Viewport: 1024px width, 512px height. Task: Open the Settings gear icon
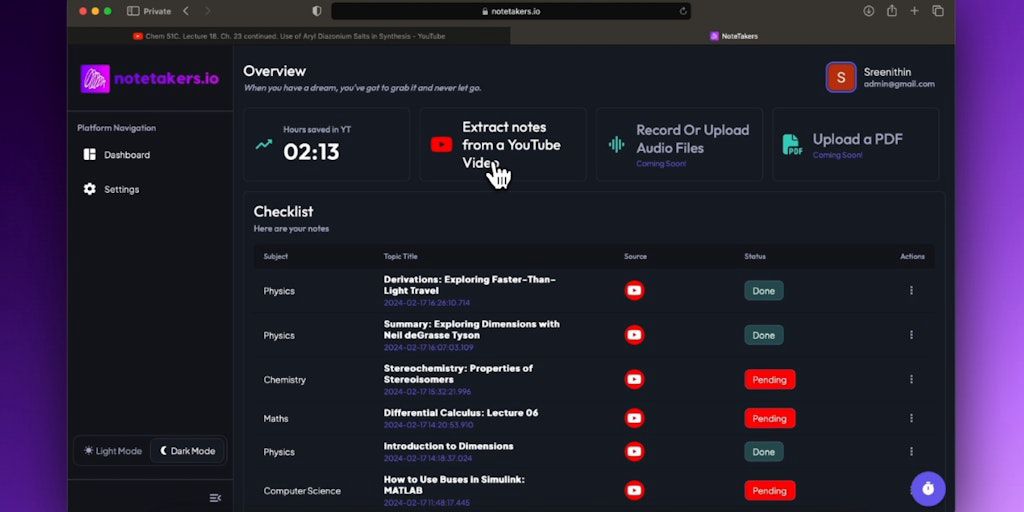tap(89, 189)
